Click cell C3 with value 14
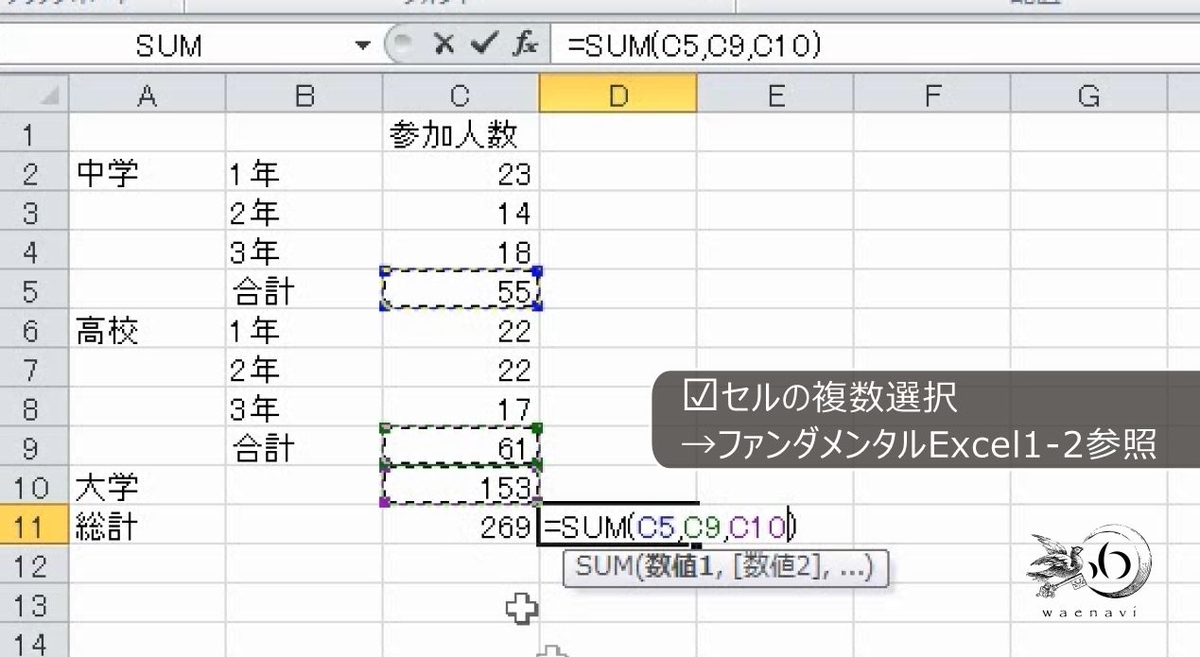 coord(460,213)
